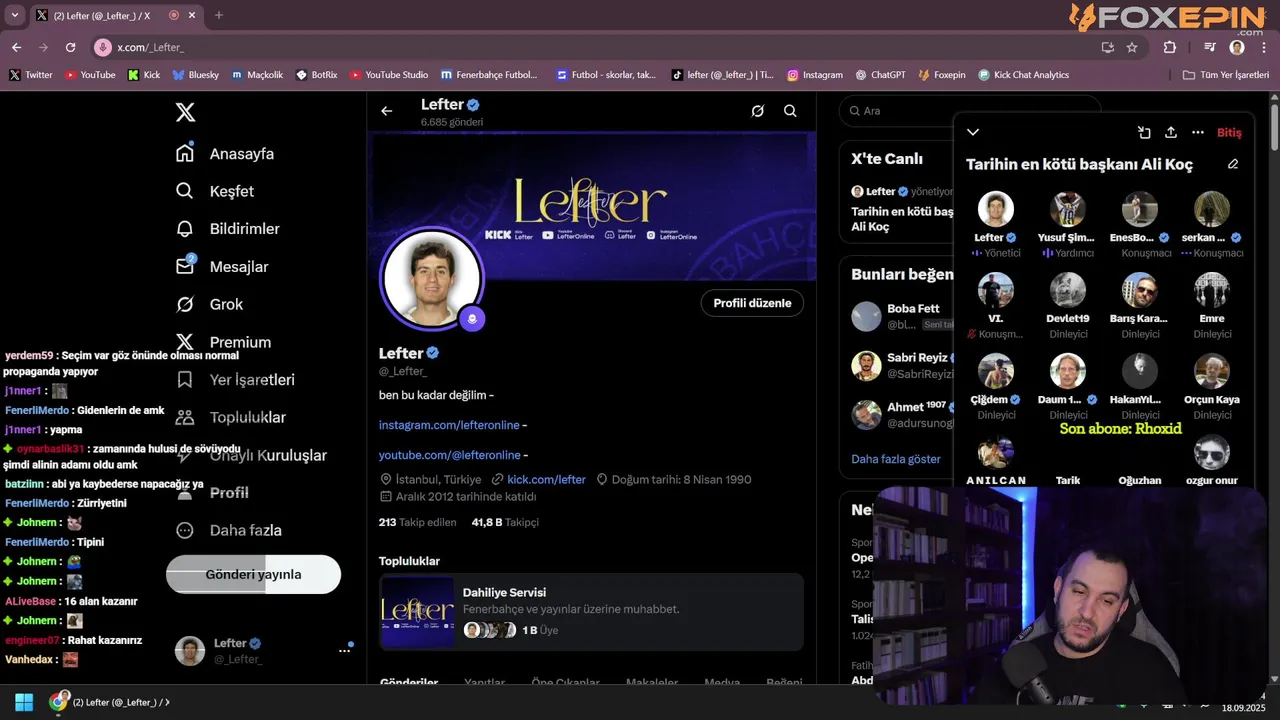This screenshot has width=1280, height=720.
Task: Open Daha fazla more menu
Action: click(x=228, y=530)
